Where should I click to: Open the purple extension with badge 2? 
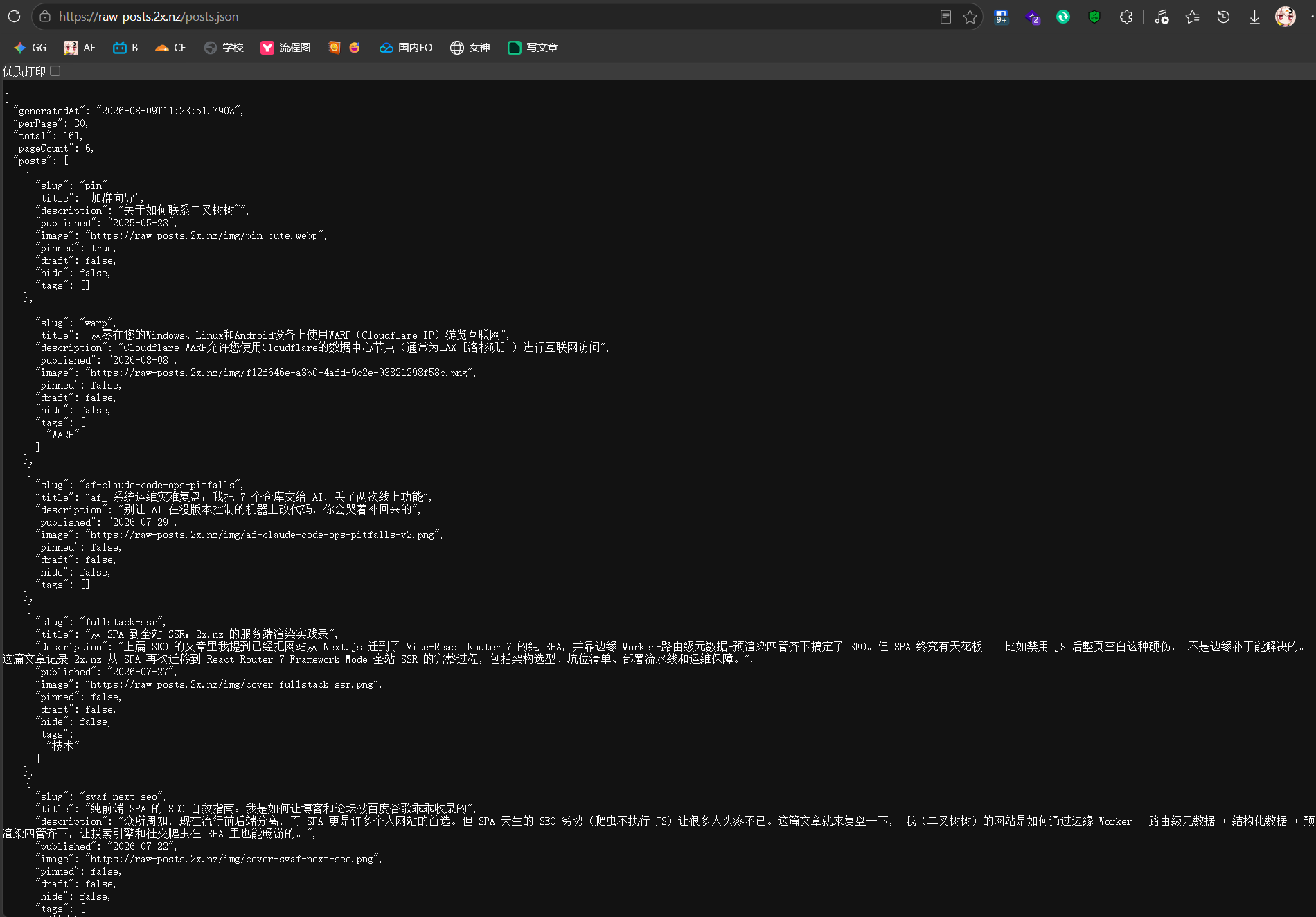point(1033,17)
